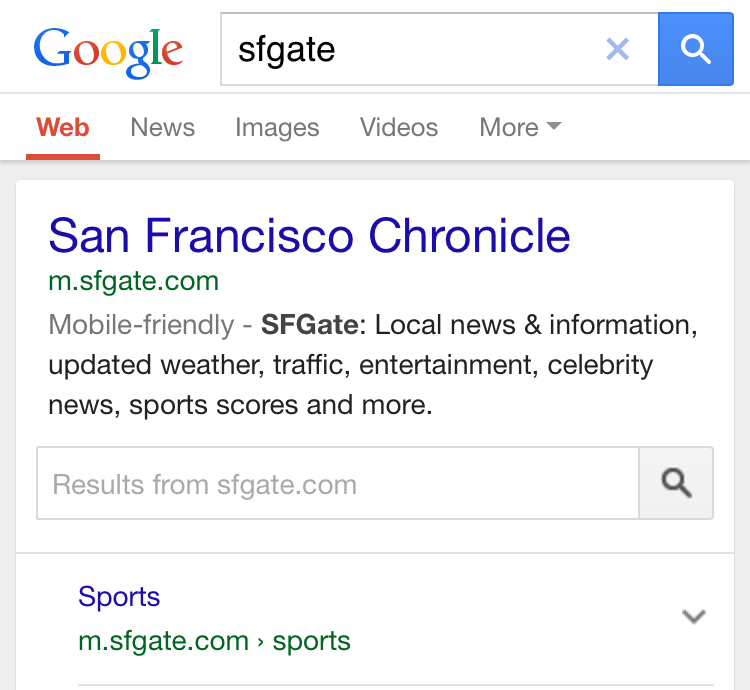Viewport: 750px width, 690px height.
Task: Expand the Sports sitelink chevron
Action: click(693, 616)
